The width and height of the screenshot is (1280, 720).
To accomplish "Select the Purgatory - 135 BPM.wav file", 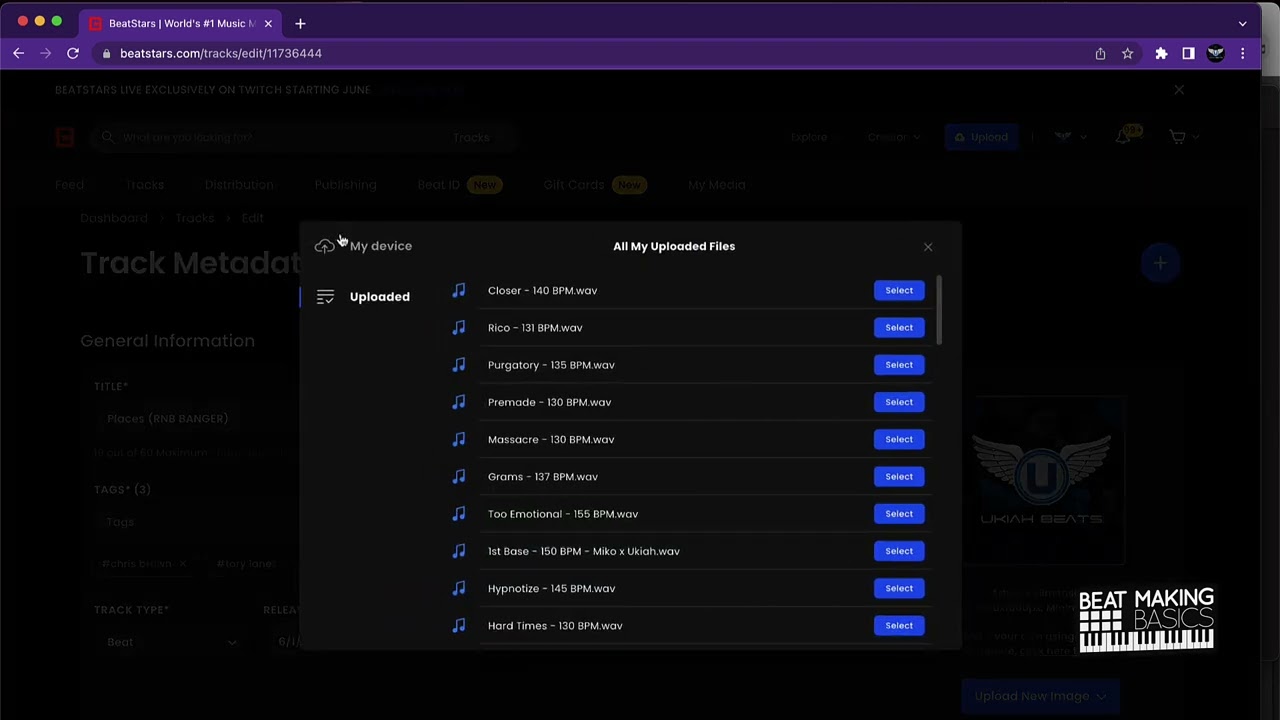I will (899, 365).
